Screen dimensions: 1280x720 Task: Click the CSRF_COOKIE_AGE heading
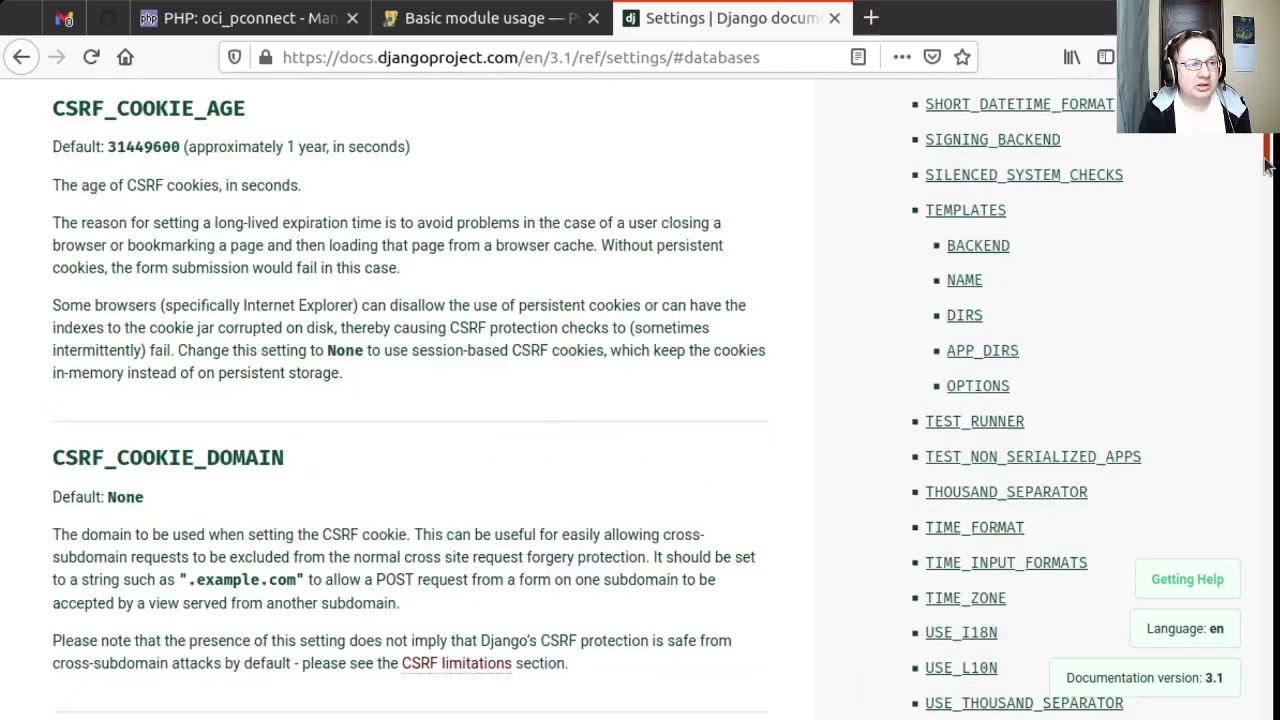click(x=148, y=108)
